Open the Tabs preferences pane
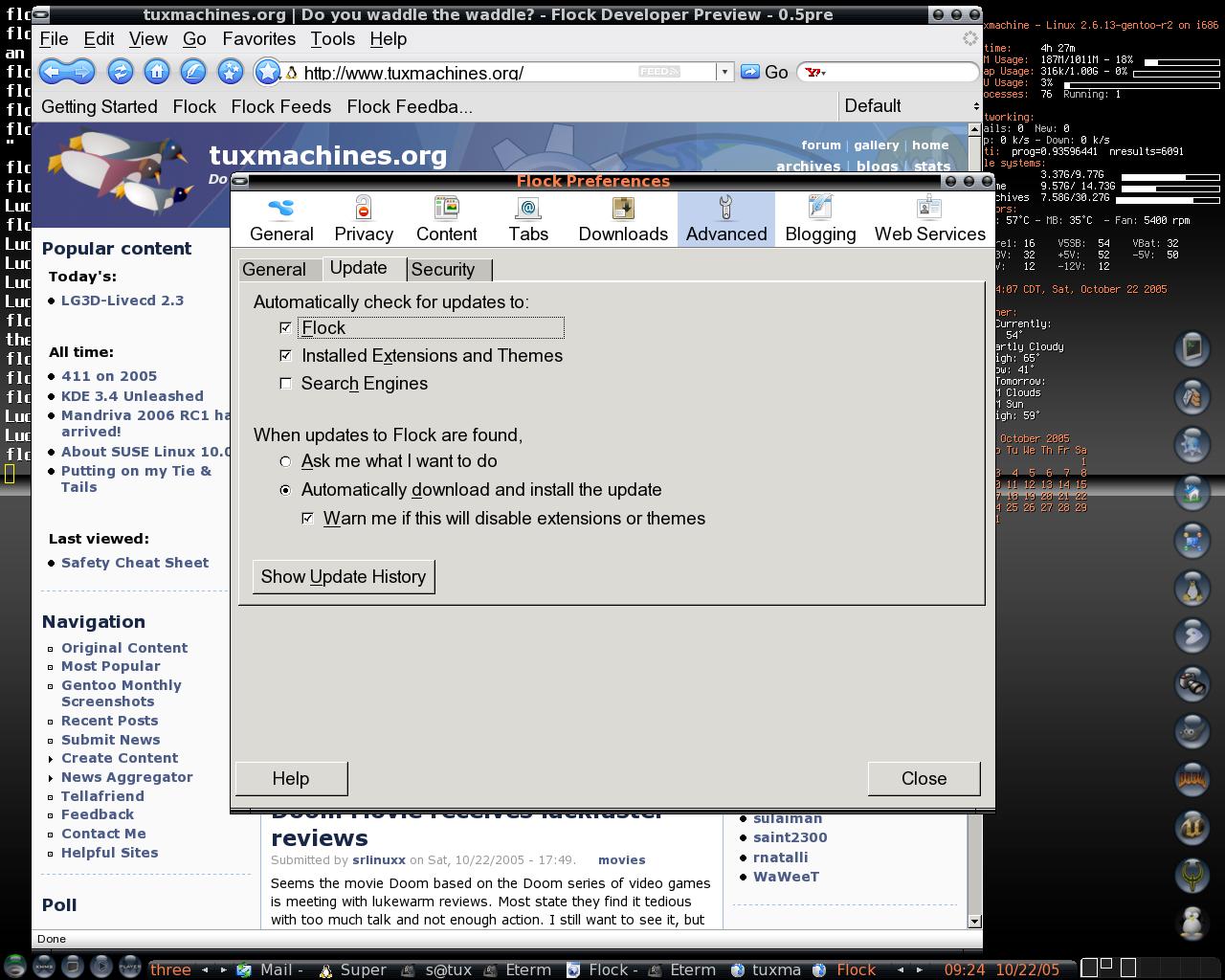The width and height of the screenshot is (1225, 980). [x=528, y=219]
